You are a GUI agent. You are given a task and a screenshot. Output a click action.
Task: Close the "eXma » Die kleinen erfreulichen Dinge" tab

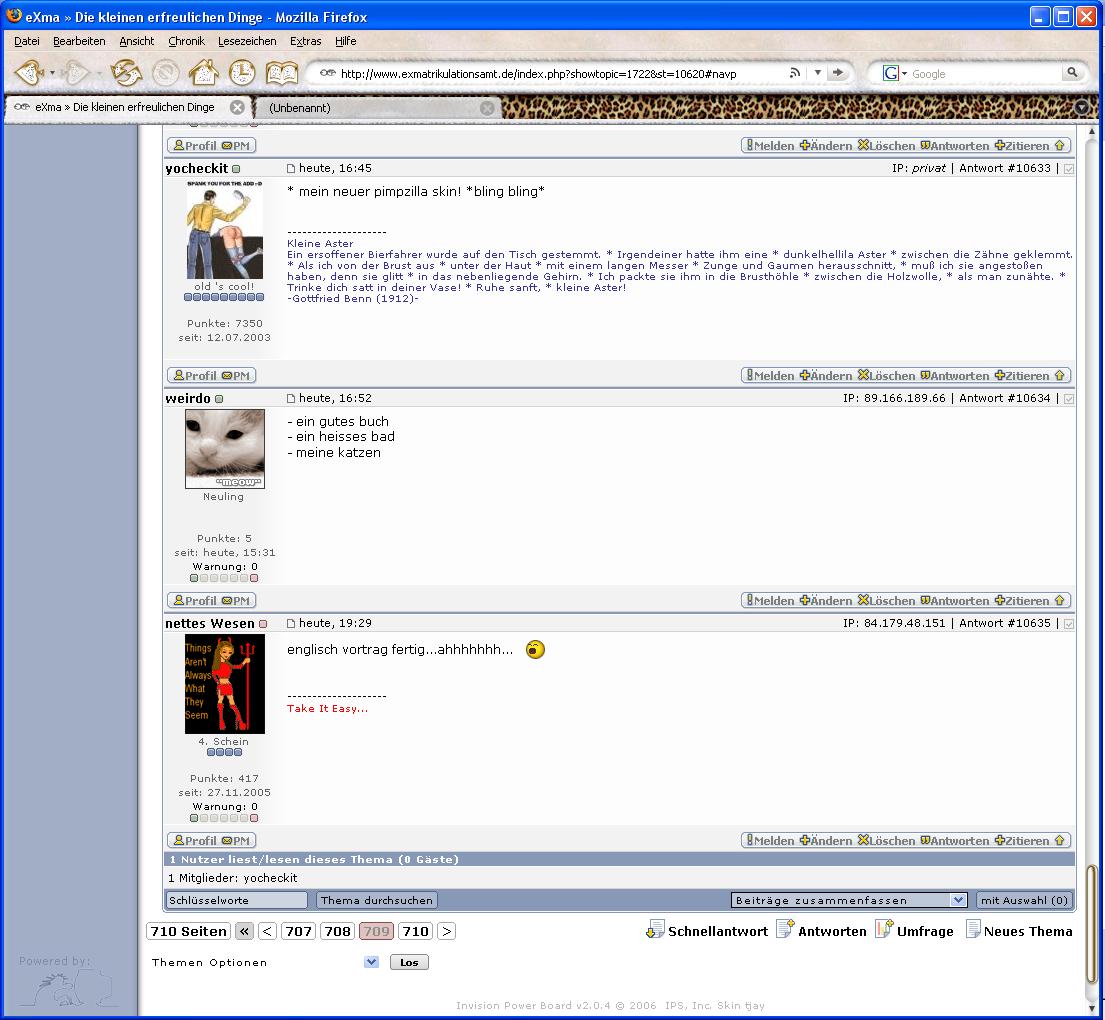tap(237, 107)
